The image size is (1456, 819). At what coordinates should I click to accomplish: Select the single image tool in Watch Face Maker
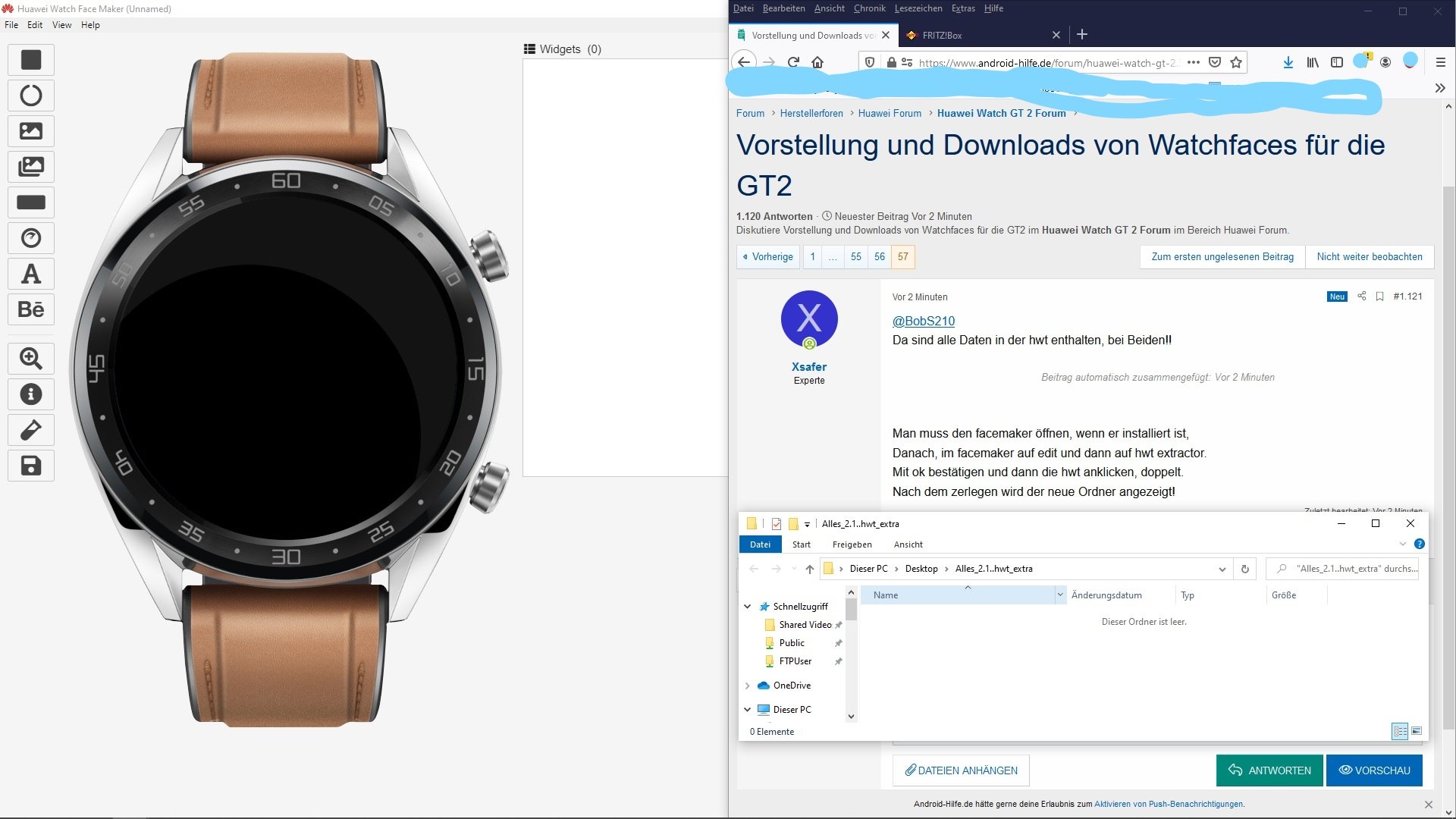[31, 131]
